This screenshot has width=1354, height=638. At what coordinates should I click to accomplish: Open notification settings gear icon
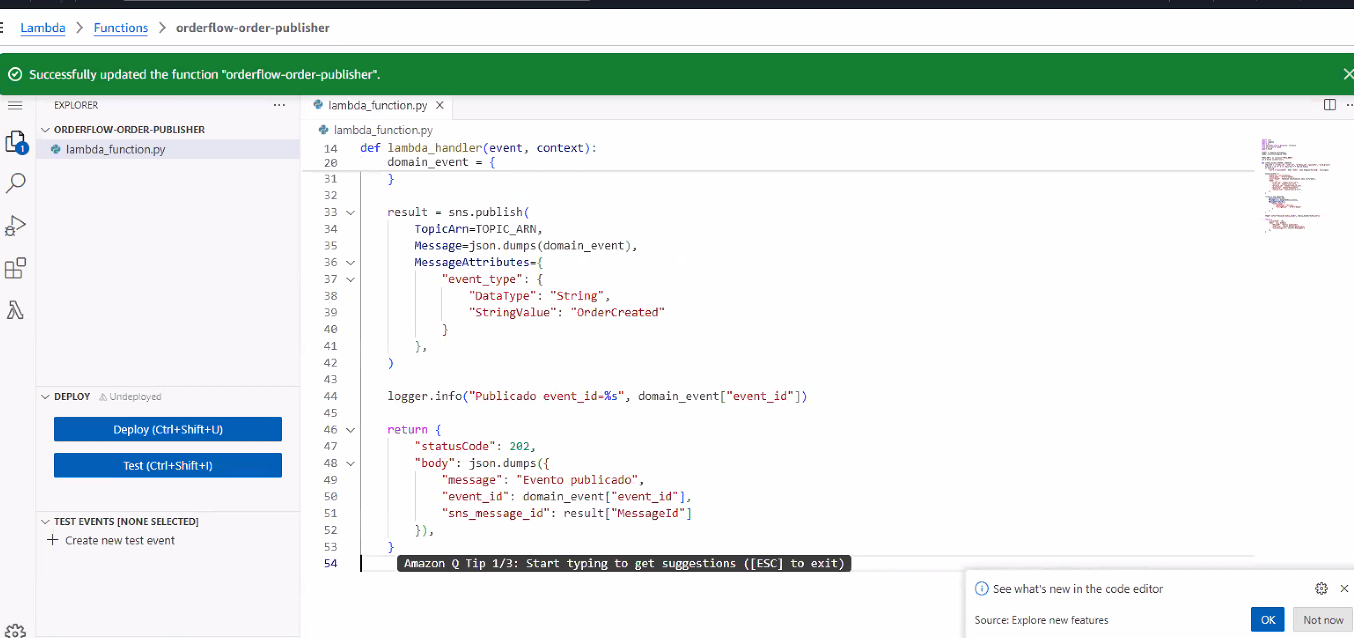[1321, 589]
